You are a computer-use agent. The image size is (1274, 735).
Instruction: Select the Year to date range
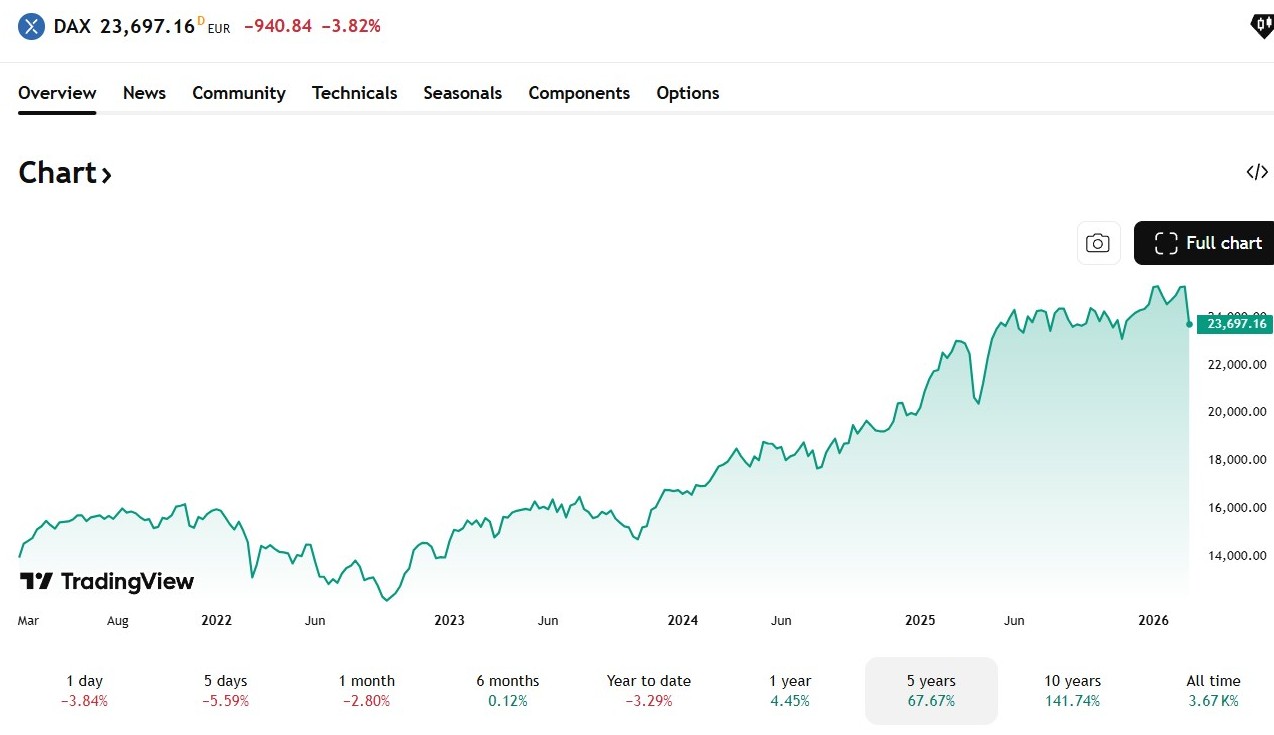648,691
